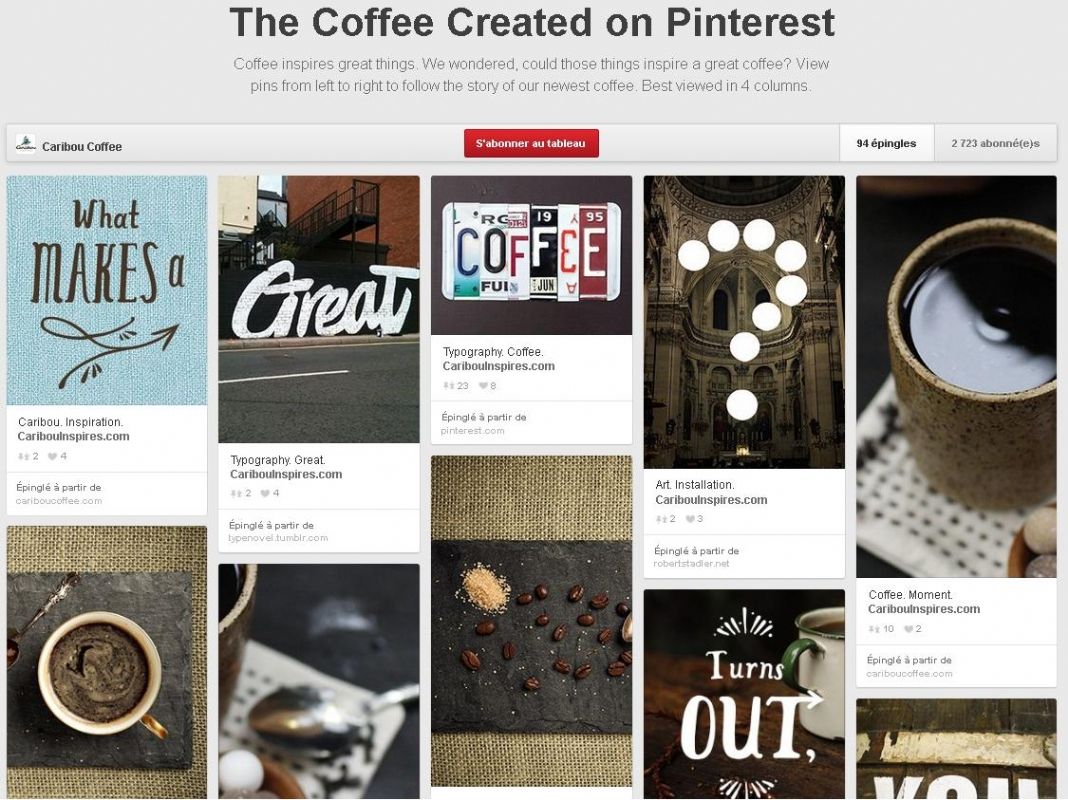
Task: Click the repin icon under Coffee Moment pin
Action: pyautogui.click(x=874, y=629)
